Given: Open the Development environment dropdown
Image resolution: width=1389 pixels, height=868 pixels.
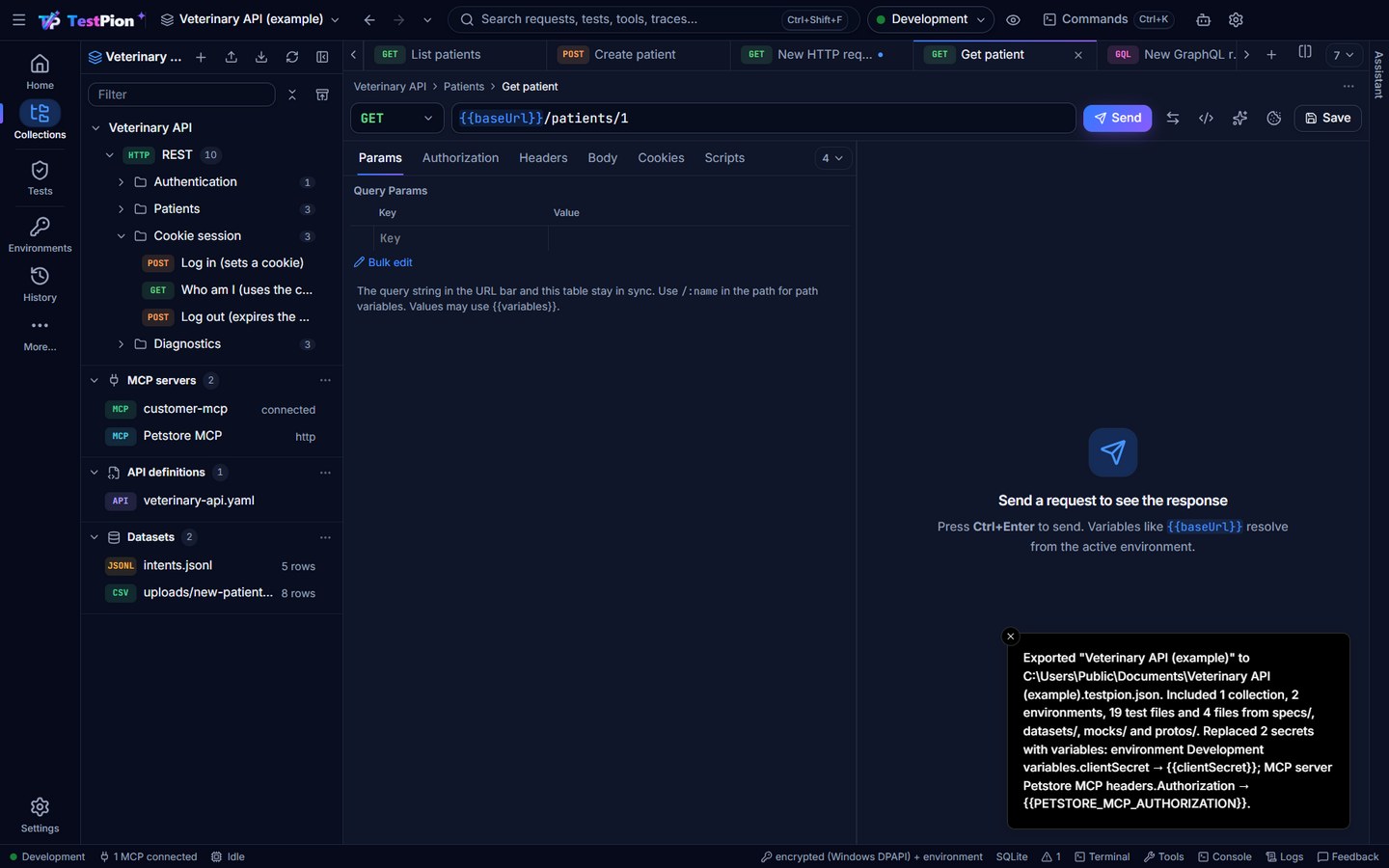Looking at the screenshot, I should 930,19.
